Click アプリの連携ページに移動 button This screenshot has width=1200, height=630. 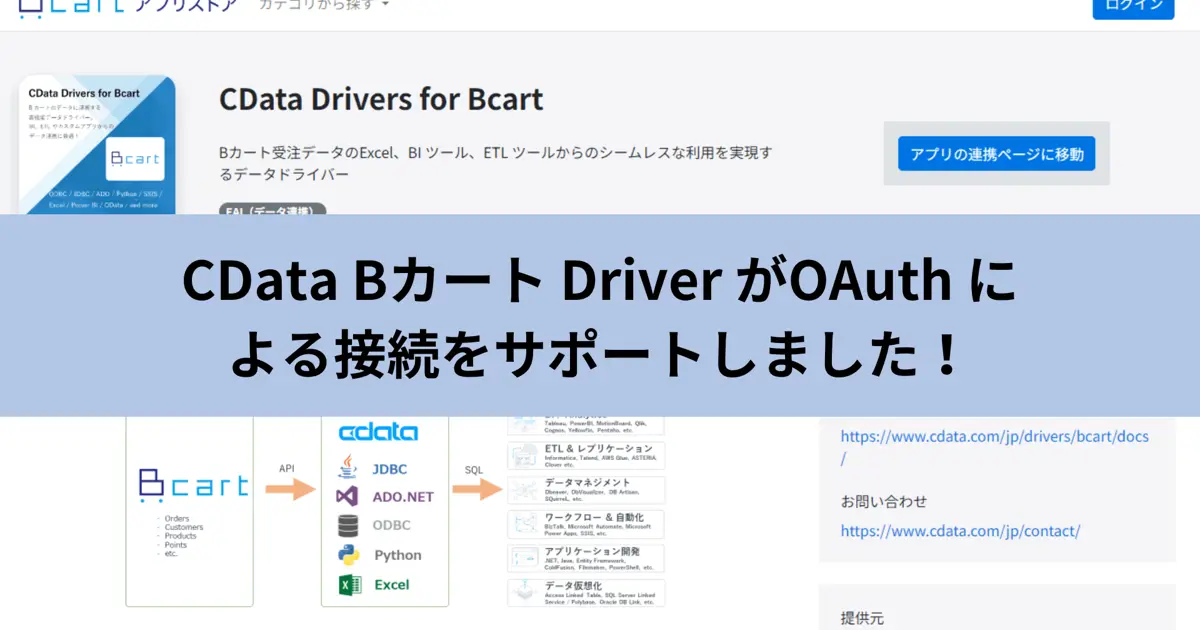point(996,155)
